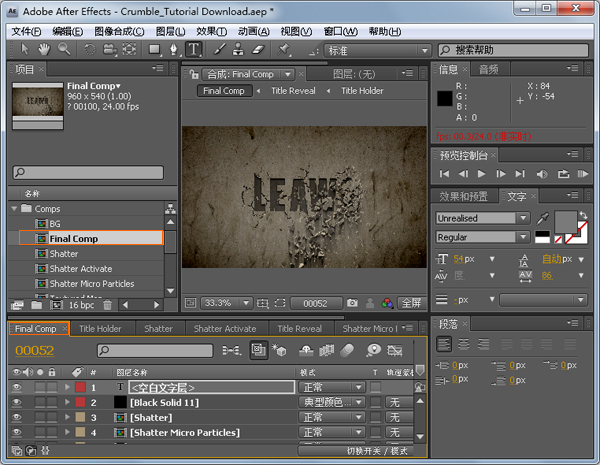Select the Eraser tool
Image resolution: width=600 pixels, height=465 pixels.
point(258,49)
